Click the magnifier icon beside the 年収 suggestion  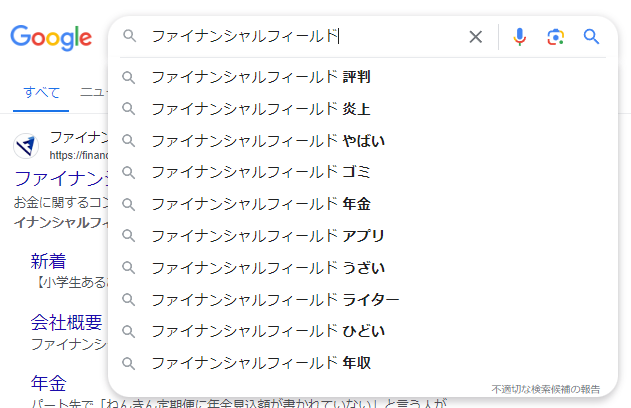[x=128, y=363]
